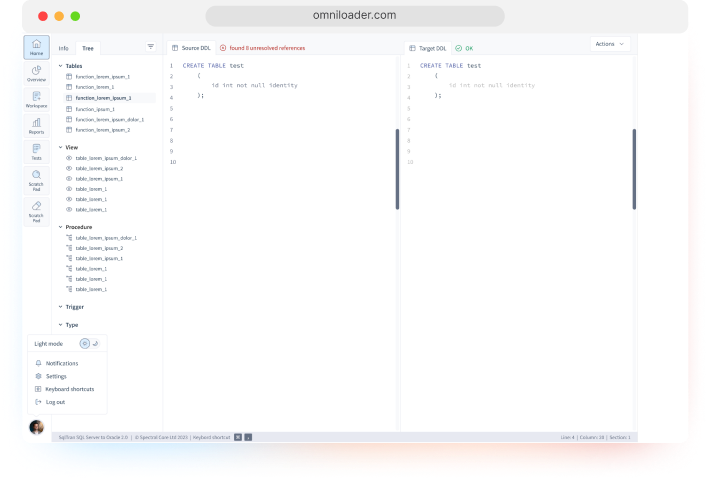The height and width of the screenshot is (482, 709).
Task: Select table function_lorem_ipsum_dolor_1
Action: pyautogui.click(x=109, y=119)
